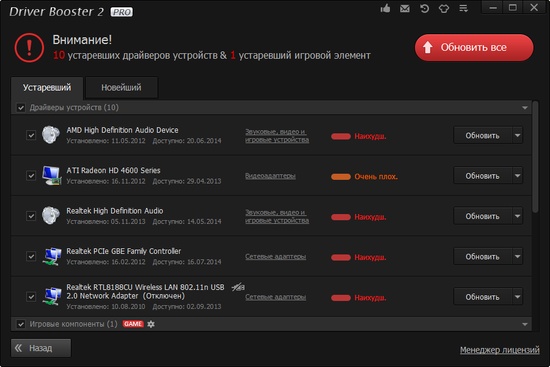Uncheck Realtek PCIe GBE Family Controller
Viewport: 550px width, 367px height.
coord(31,256)
